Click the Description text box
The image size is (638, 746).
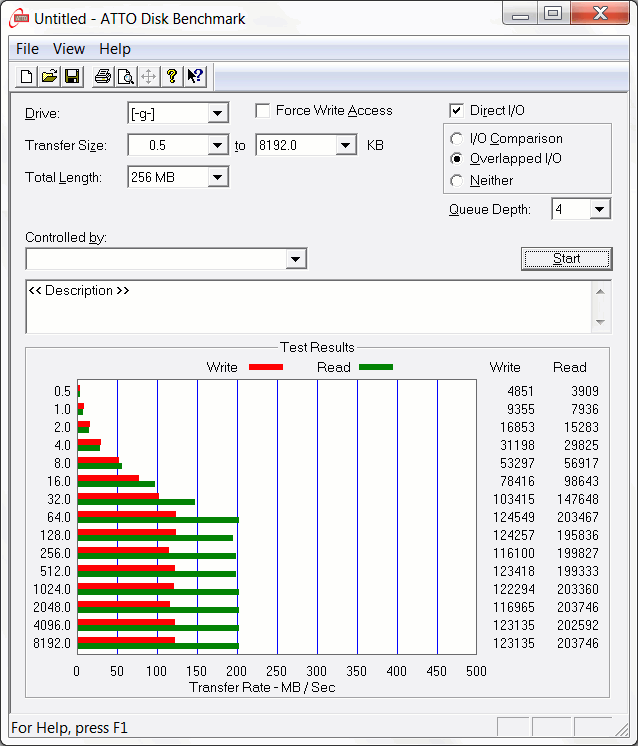(300, 306)
